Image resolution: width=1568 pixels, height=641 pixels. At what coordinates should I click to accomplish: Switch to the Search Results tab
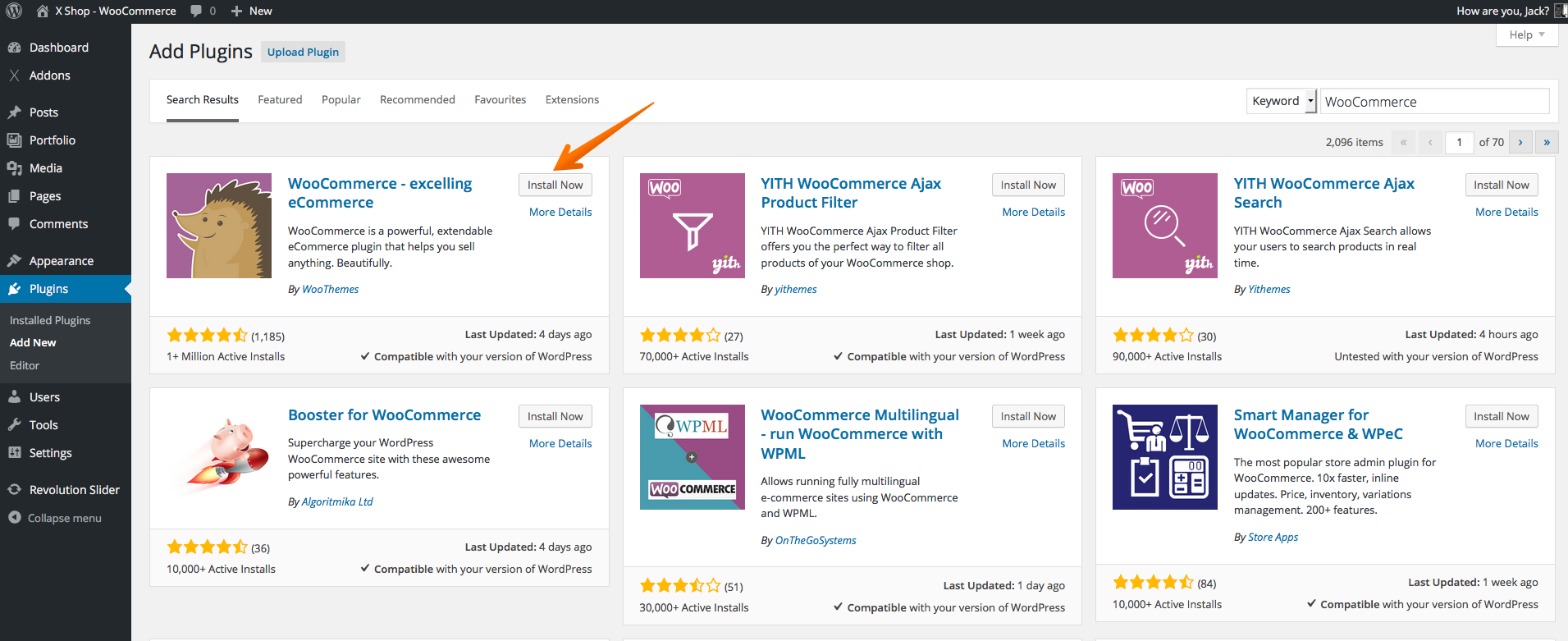[x=203, y=100]
